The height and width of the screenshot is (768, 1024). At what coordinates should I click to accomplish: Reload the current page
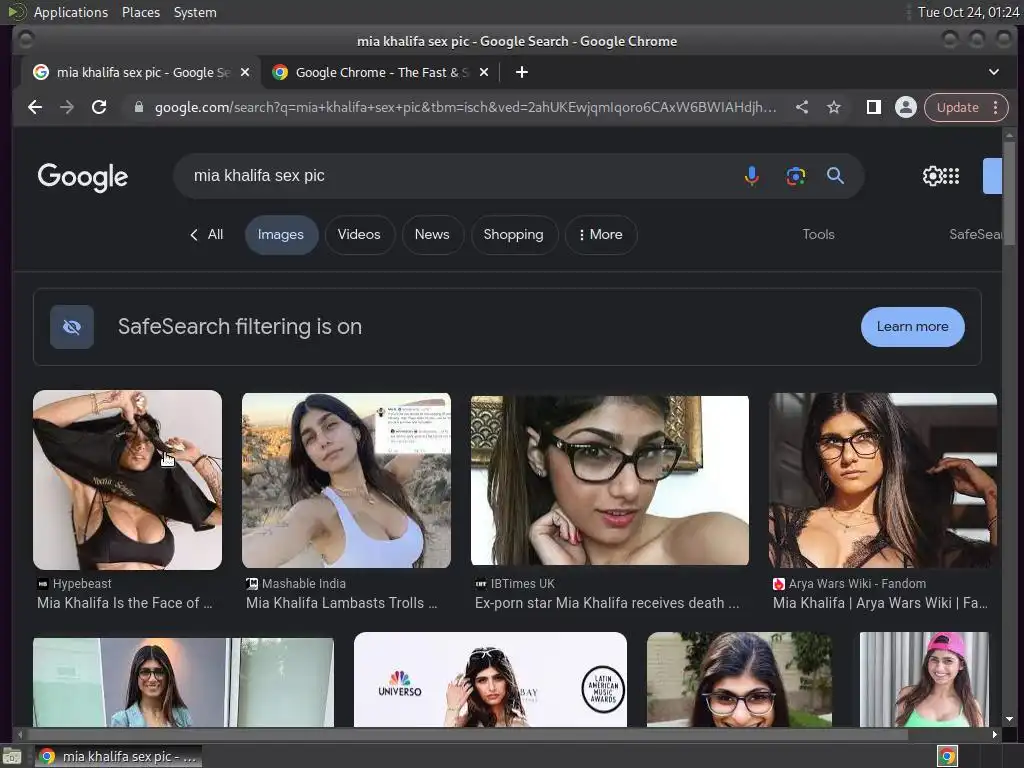pos(99,107)
